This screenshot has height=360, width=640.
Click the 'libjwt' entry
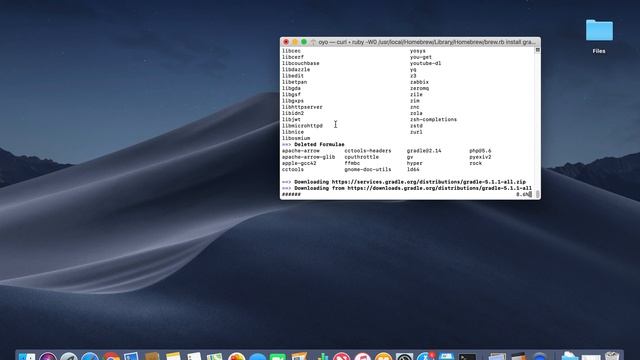click(x=291, y=120)
